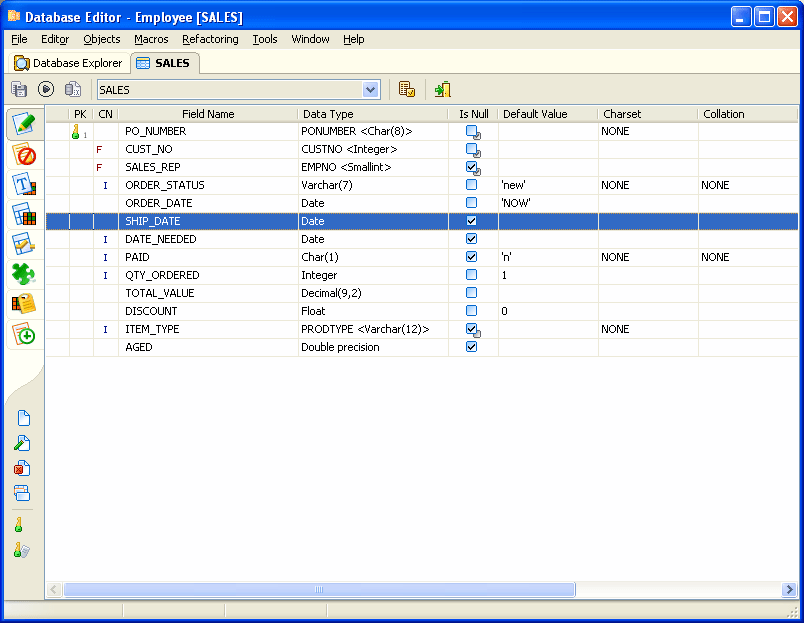Click the single key icon in sidebar

click(x=19, y=524)
